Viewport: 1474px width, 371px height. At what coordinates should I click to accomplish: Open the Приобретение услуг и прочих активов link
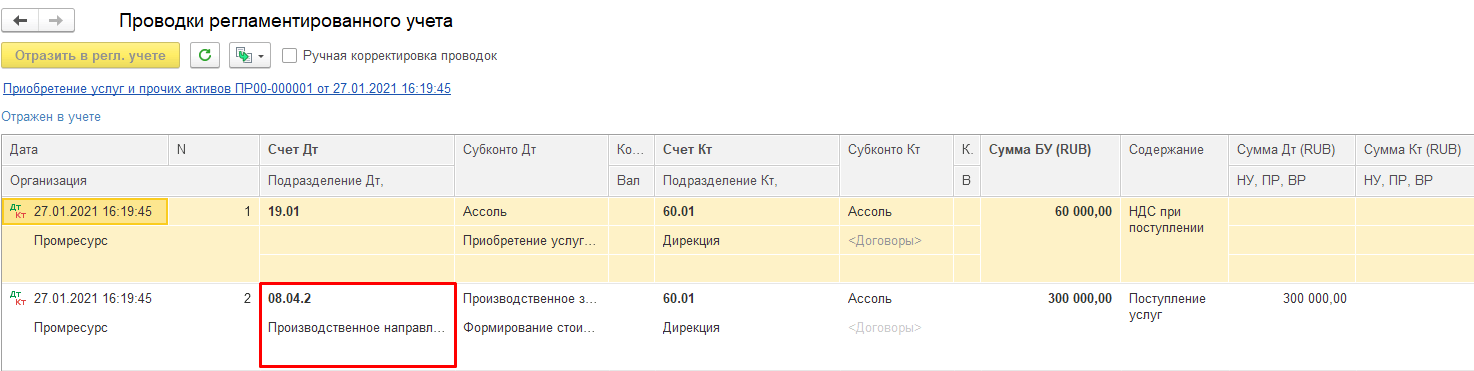[227, 89]
